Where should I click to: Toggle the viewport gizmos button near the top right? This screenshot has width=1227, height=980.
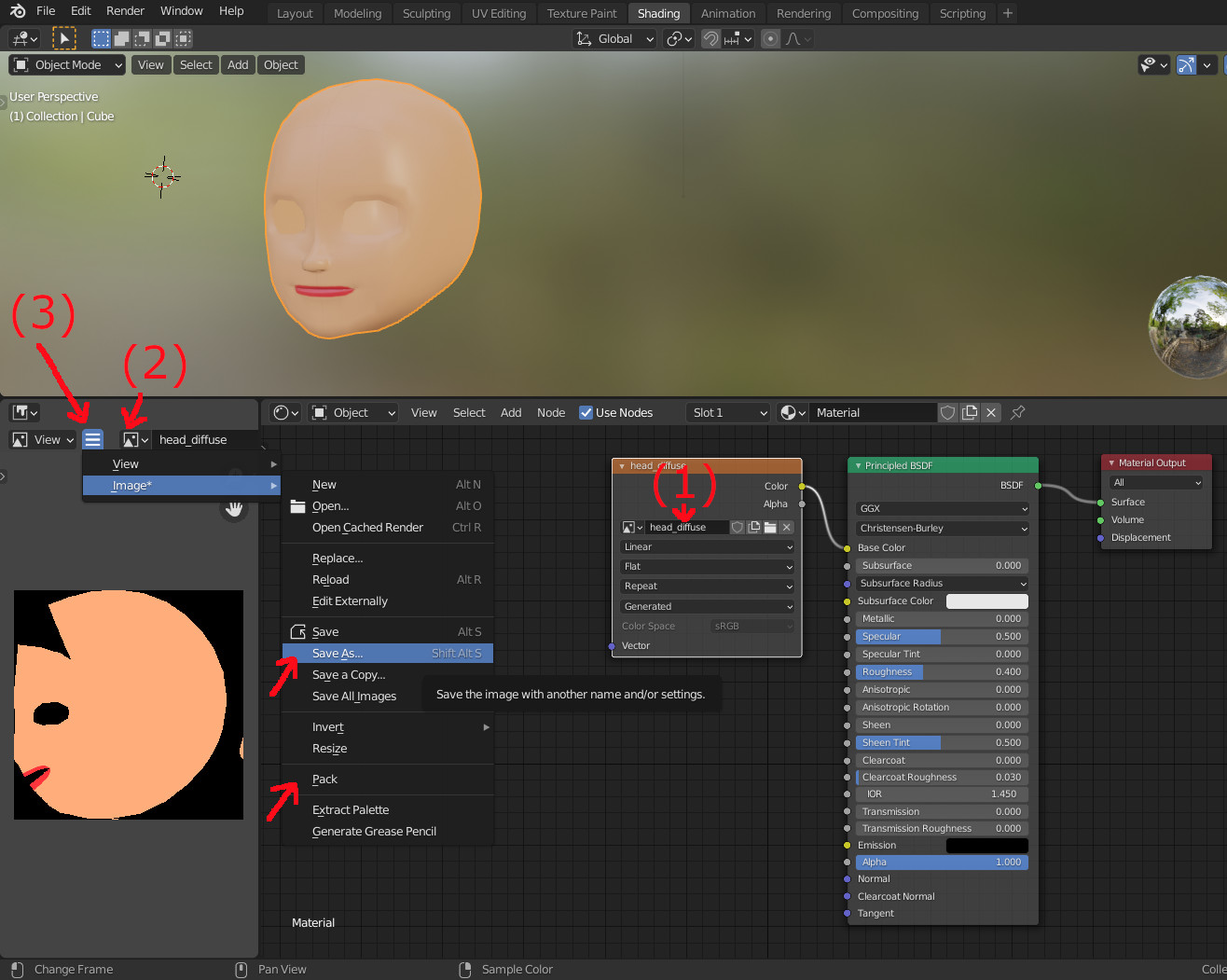1185,64
